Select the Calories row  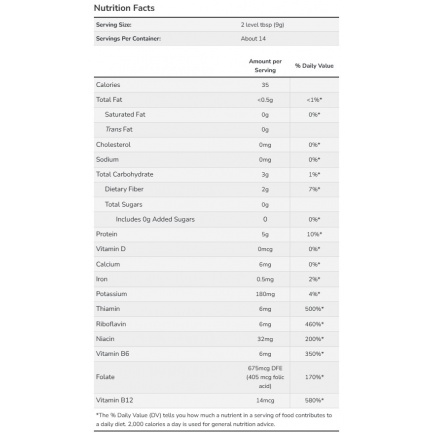(216, 85)
